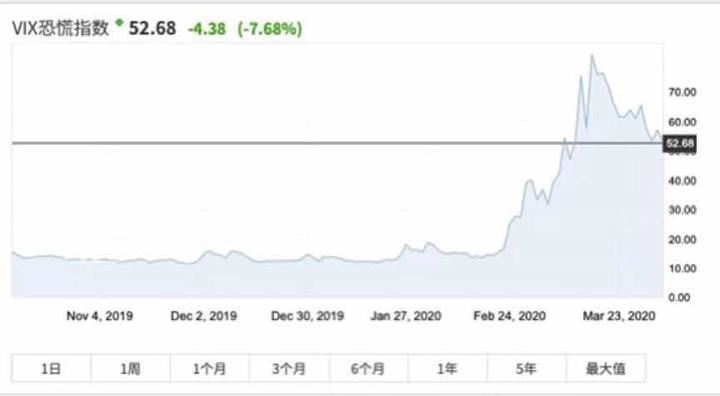Click the 52.68 current price label tag
Viewport: 720px width, 396px height.
680,143
